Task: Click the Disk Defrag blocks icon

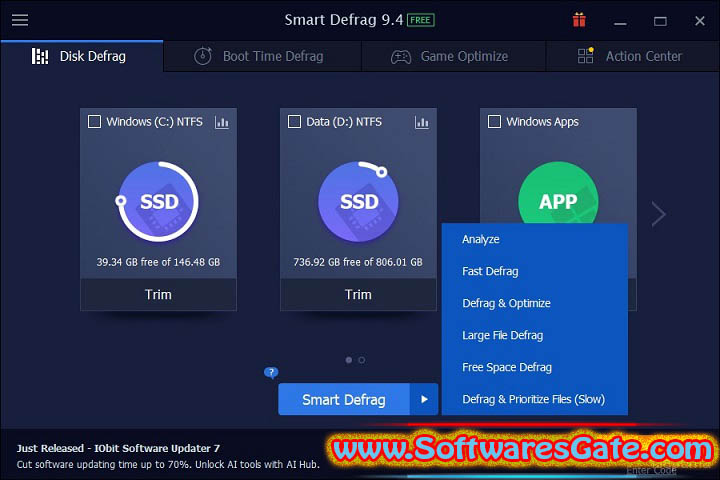Action: coord(40,56)
